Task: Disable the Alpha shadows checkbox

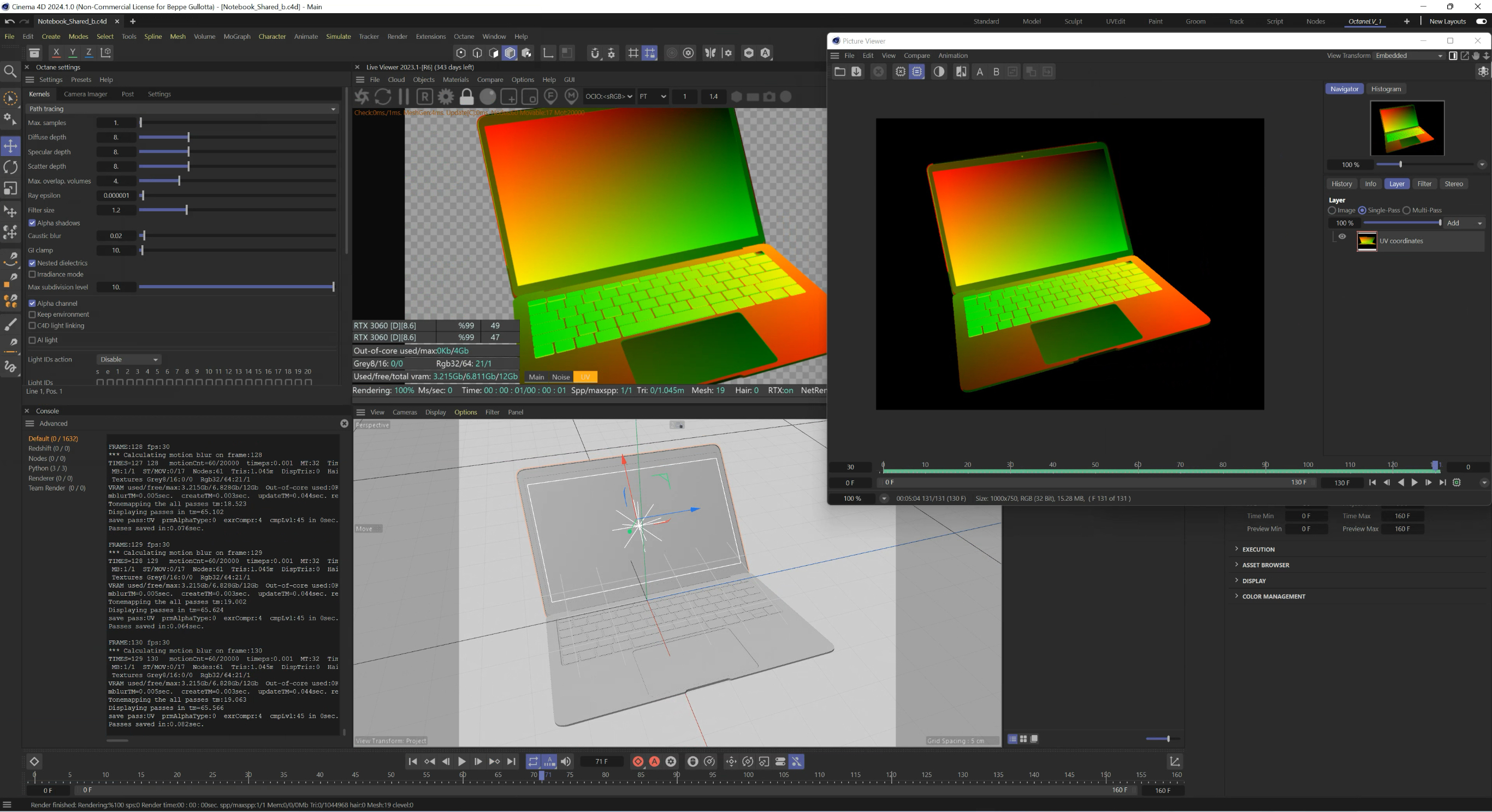Action: tap(32, 223)
